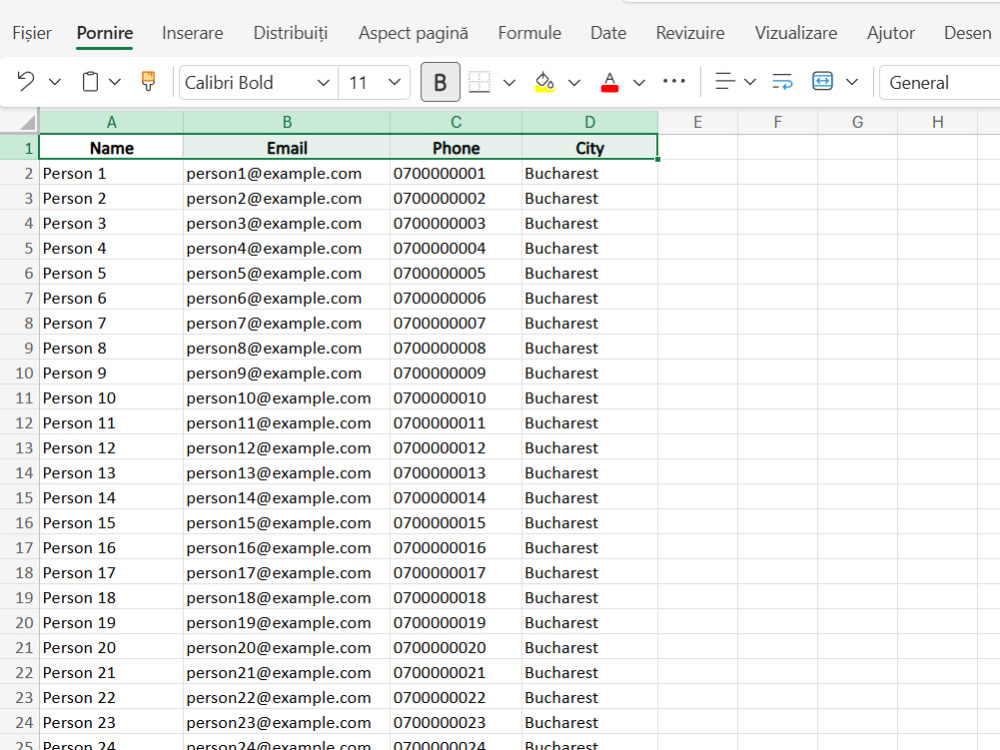Switch to the Pornire tab

(105, 33)
